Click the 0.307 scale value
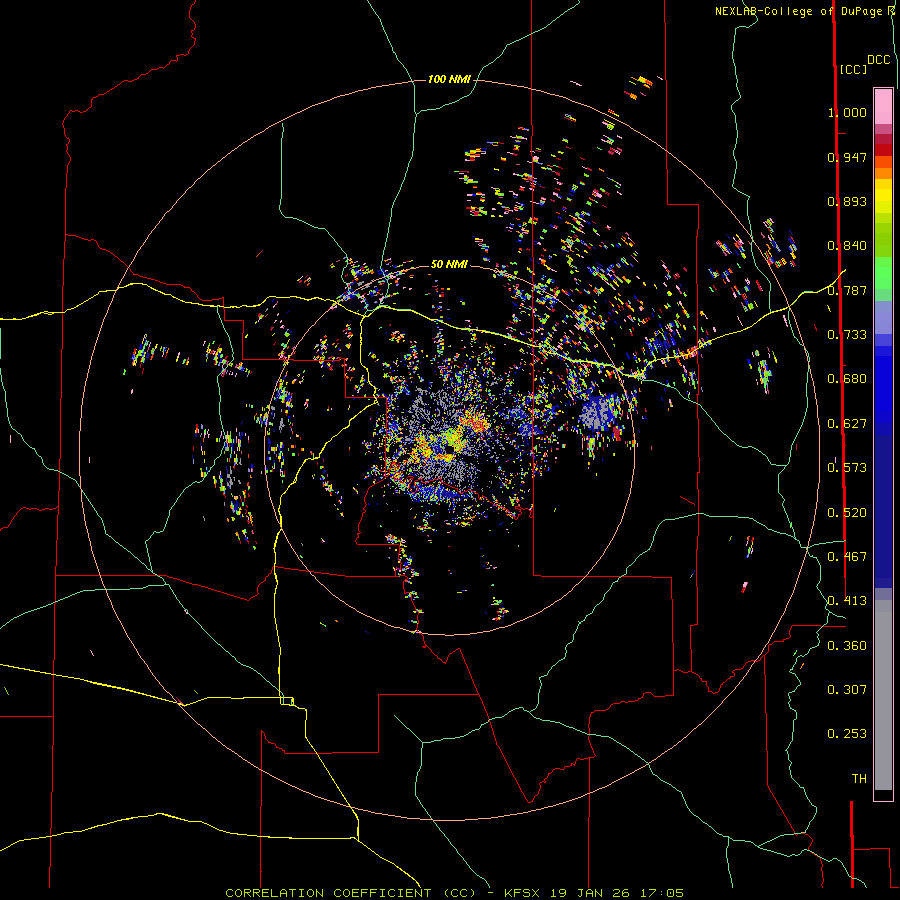900x900 pixels. pyautogui.click(x=847, y=690)
